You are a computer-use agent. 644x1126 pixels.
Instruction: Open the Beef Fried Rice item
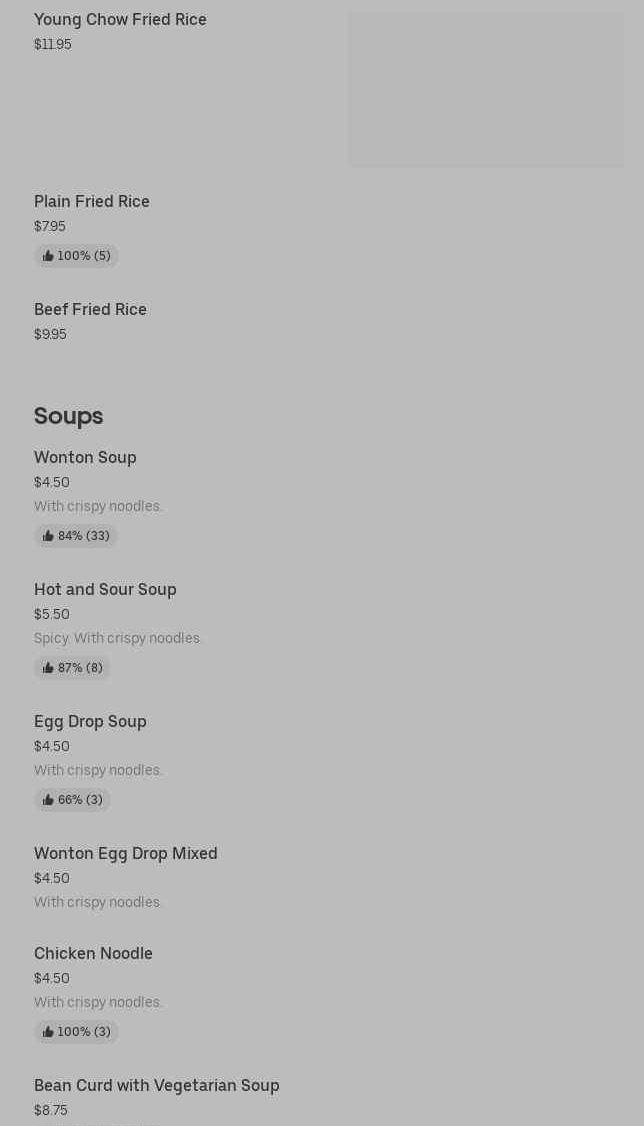tap(90, 309)
